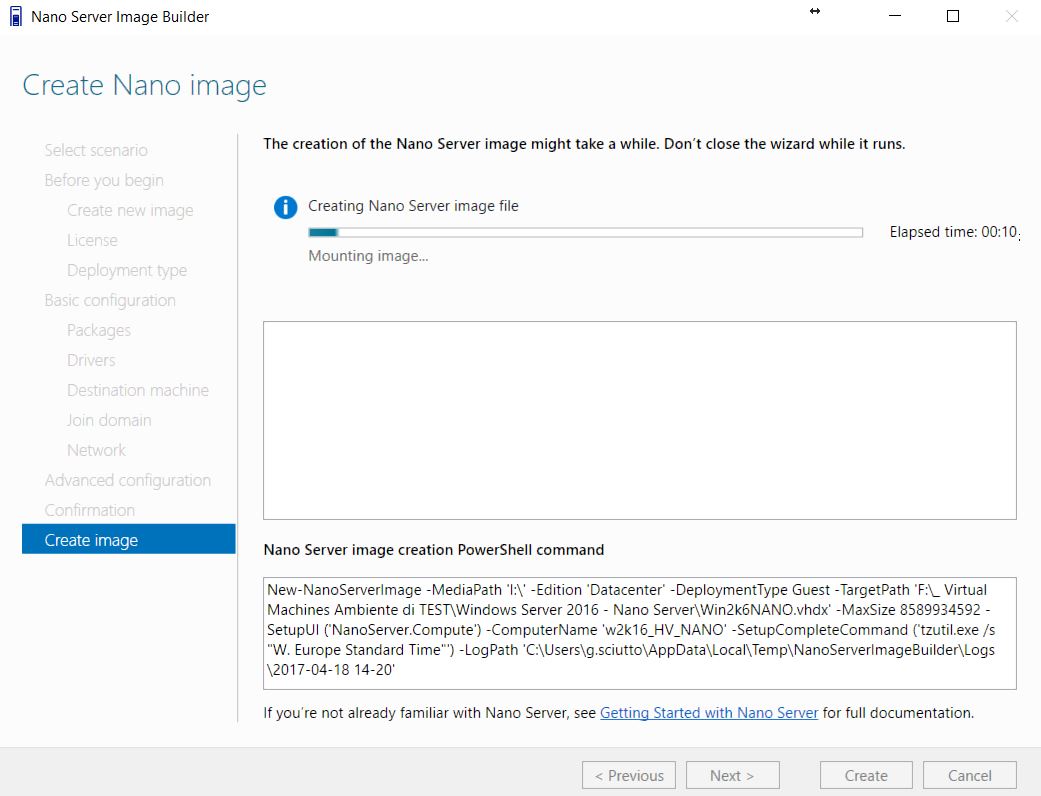Click the PowerShell command text box
Image resolution: width=1041 pixels, height=796 pixels.
point(639,633)
